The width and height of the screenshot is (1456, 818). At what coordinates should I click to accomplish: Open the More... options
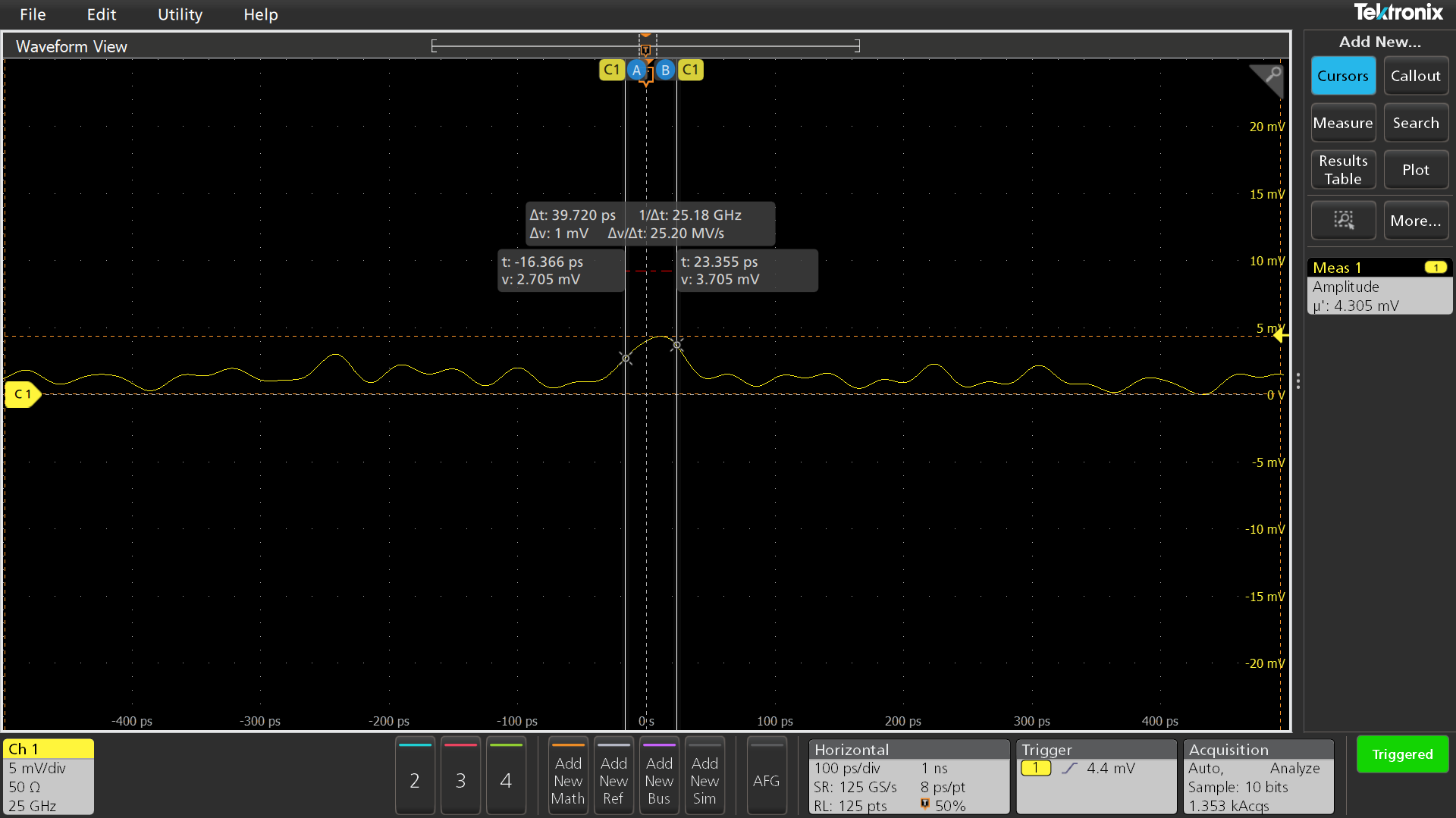[x=1415, y=221]
